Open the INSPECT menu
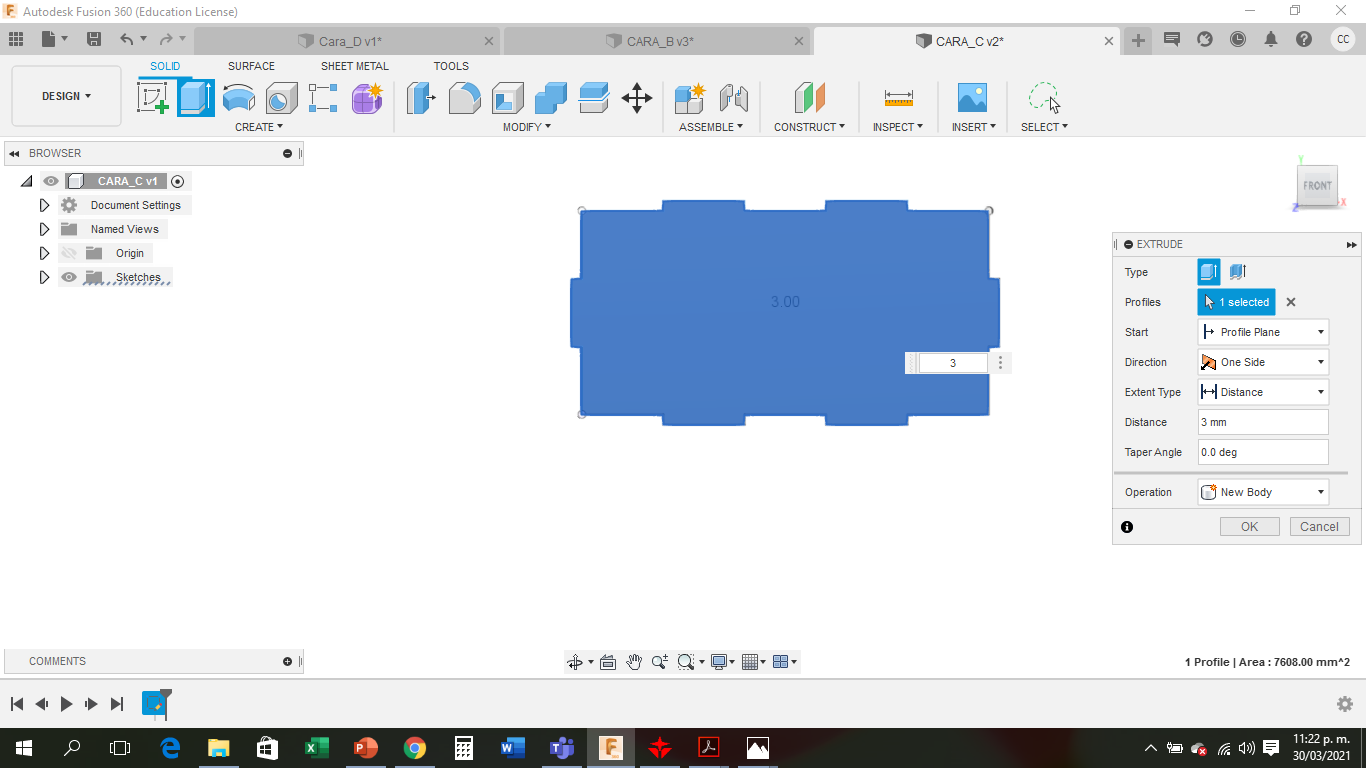This screenshot has height=768, width=1366. click(x=898, y=127)
